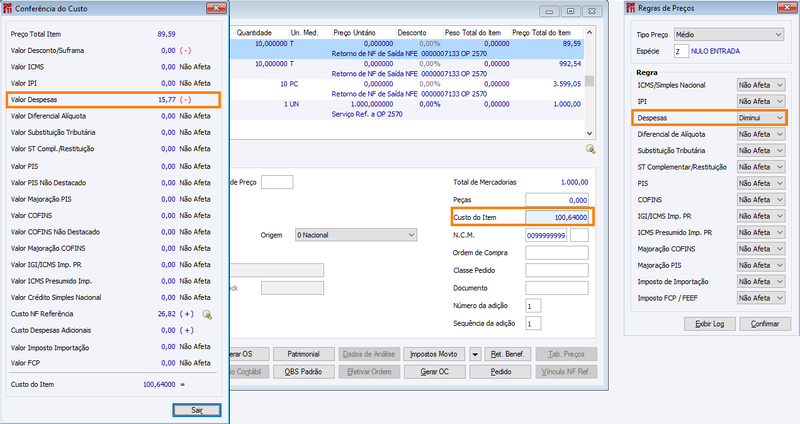This screenshot has height=424, width=800.
Task: Open the Despesas rule dropdown set to Diminui
Action: [x=761, y=118]
